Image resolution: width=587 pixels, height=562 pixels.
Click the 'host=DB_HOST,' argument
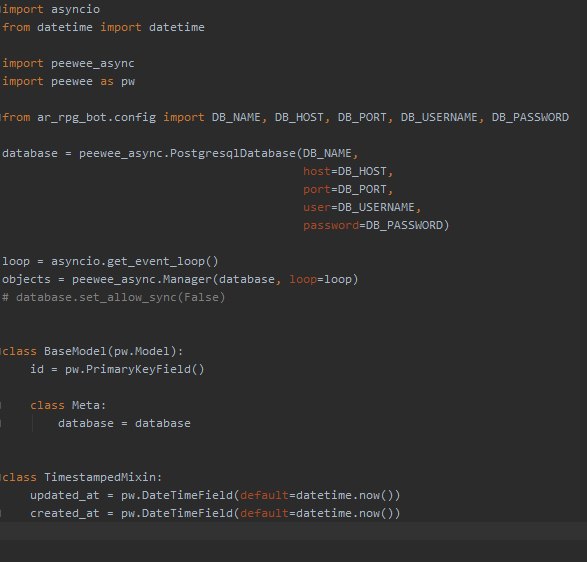click(348, 171)
